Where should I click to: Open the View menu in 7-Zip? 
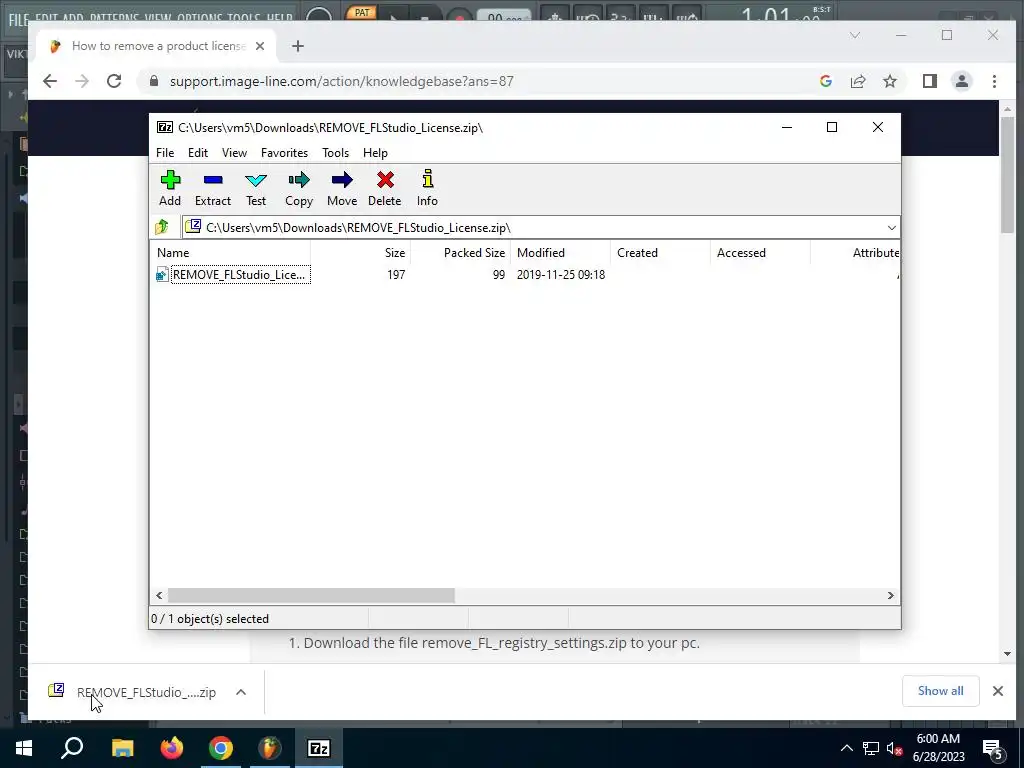[234, 153]
